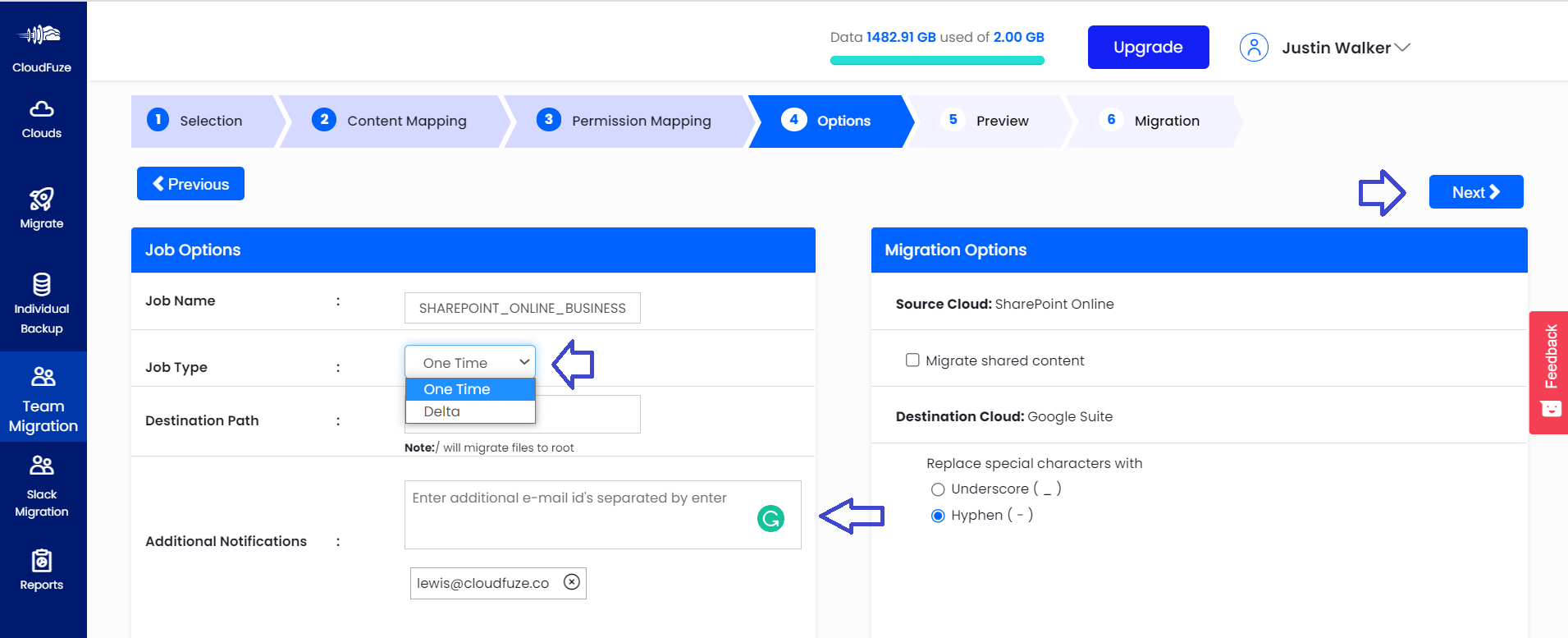Go to step 1 Selection
The width and height of the screenshot is (1568, 638).
coord(203,121)
